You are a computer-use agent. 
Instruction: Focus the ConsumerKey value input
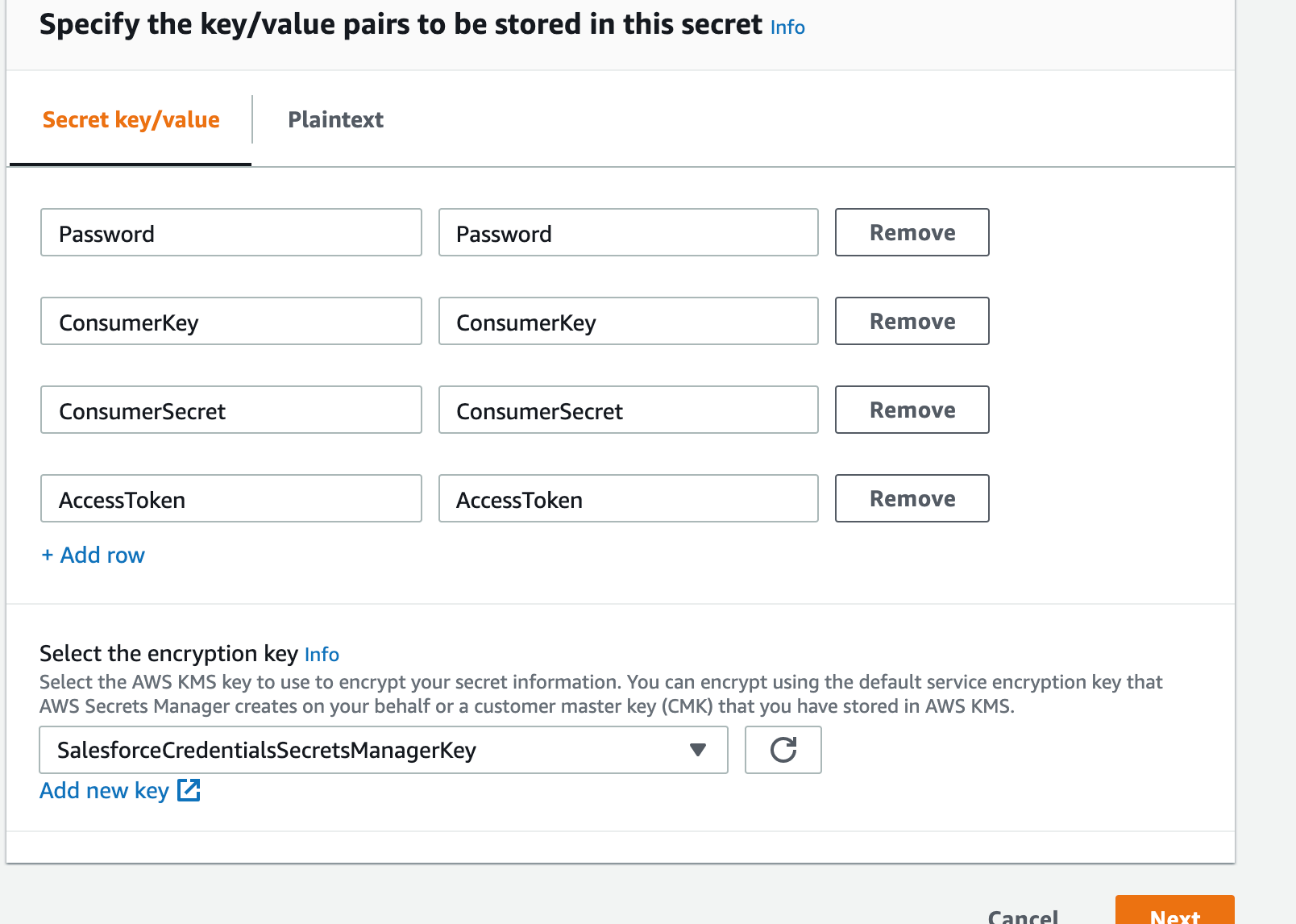coord(628,321)
